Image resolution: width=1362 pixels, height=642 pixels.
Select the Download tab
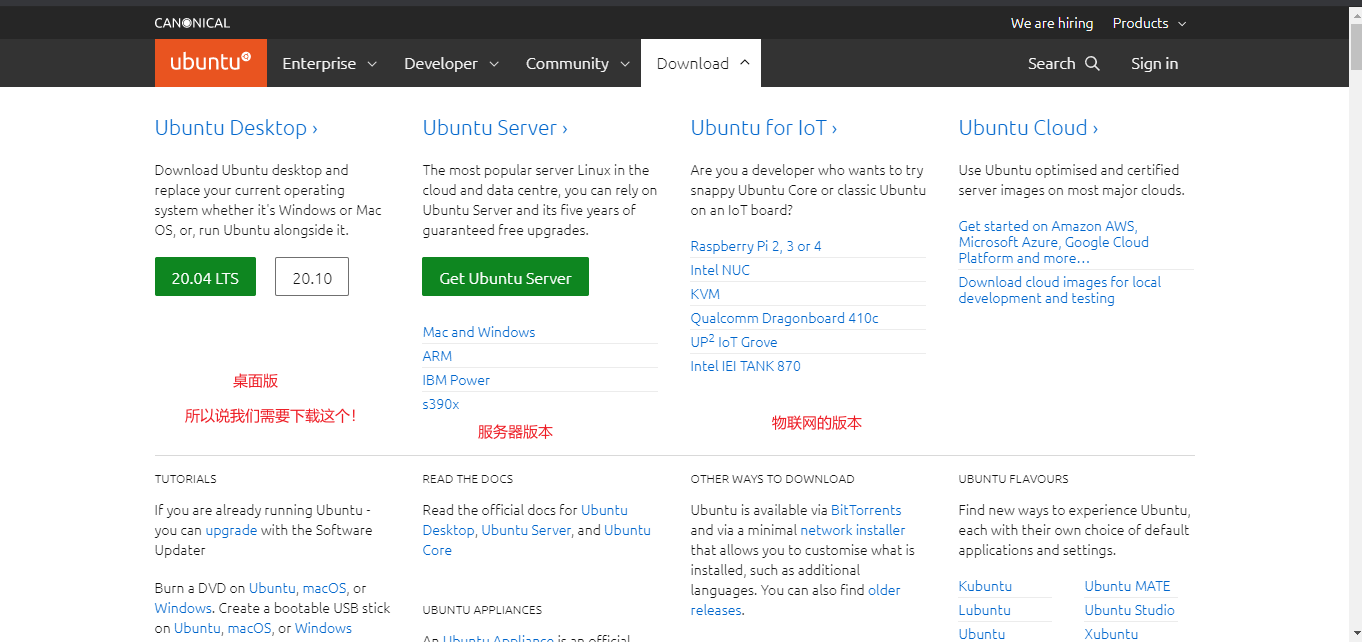tap(701, 63)
